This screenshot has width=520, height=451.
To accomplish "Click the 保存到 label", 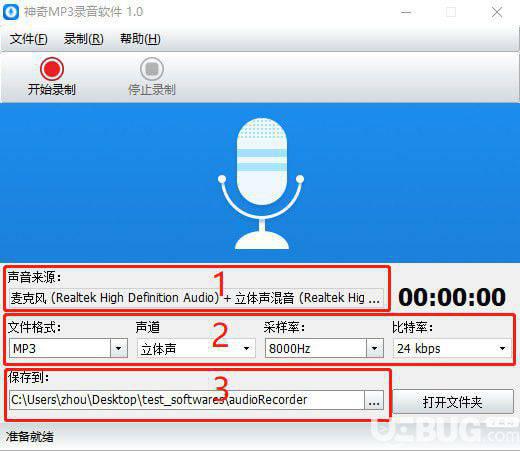I will point(29,377).
